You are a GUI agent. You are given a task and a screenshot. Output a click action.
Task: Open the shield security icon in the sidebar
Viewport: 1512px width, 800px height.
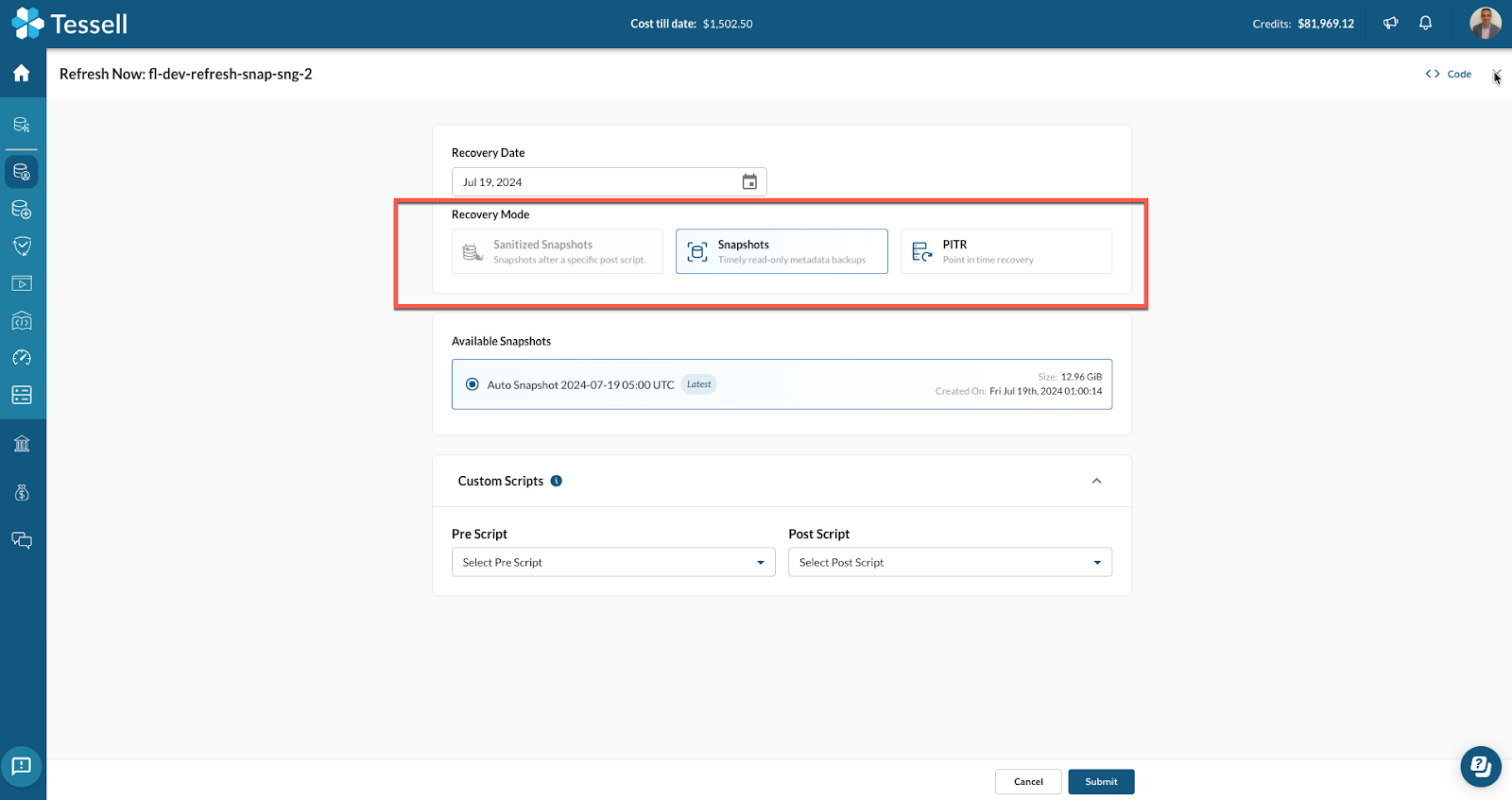coord(22,247)
